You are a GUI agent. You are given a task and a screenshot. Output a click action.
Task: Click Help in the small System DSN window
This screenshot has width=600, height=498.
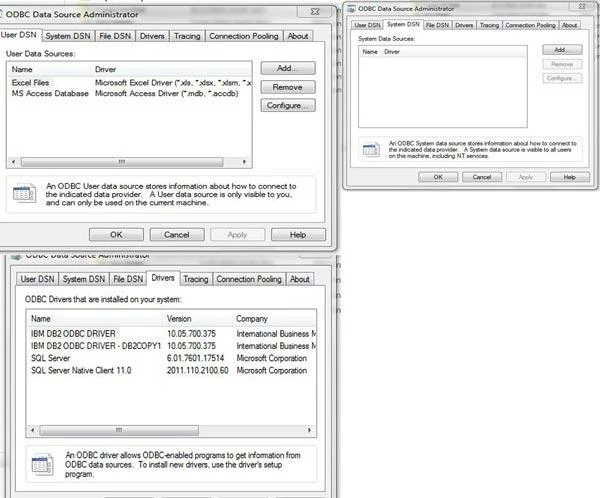[x=569, y=177]
